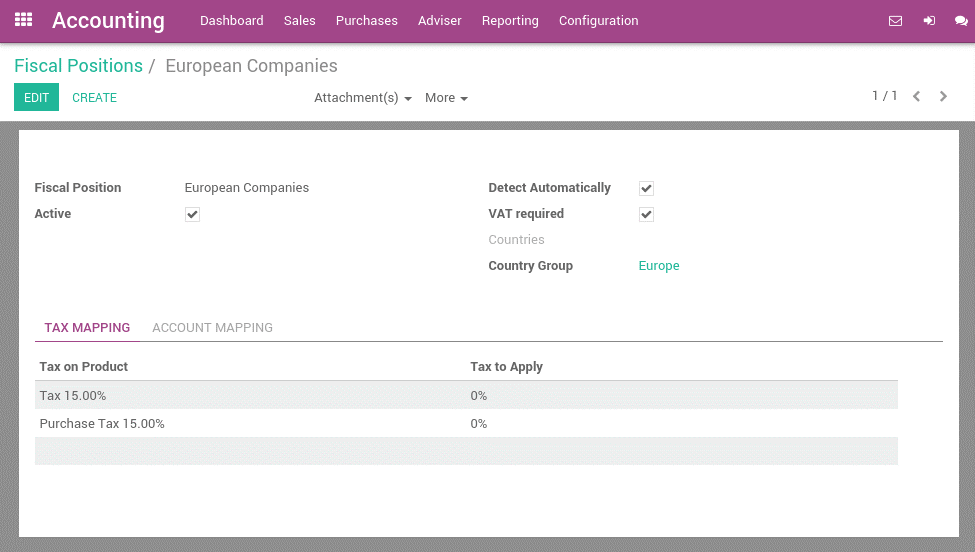Open the Configuration menu
The width and height of the screenshot is (975, 552).
point(598,21)
